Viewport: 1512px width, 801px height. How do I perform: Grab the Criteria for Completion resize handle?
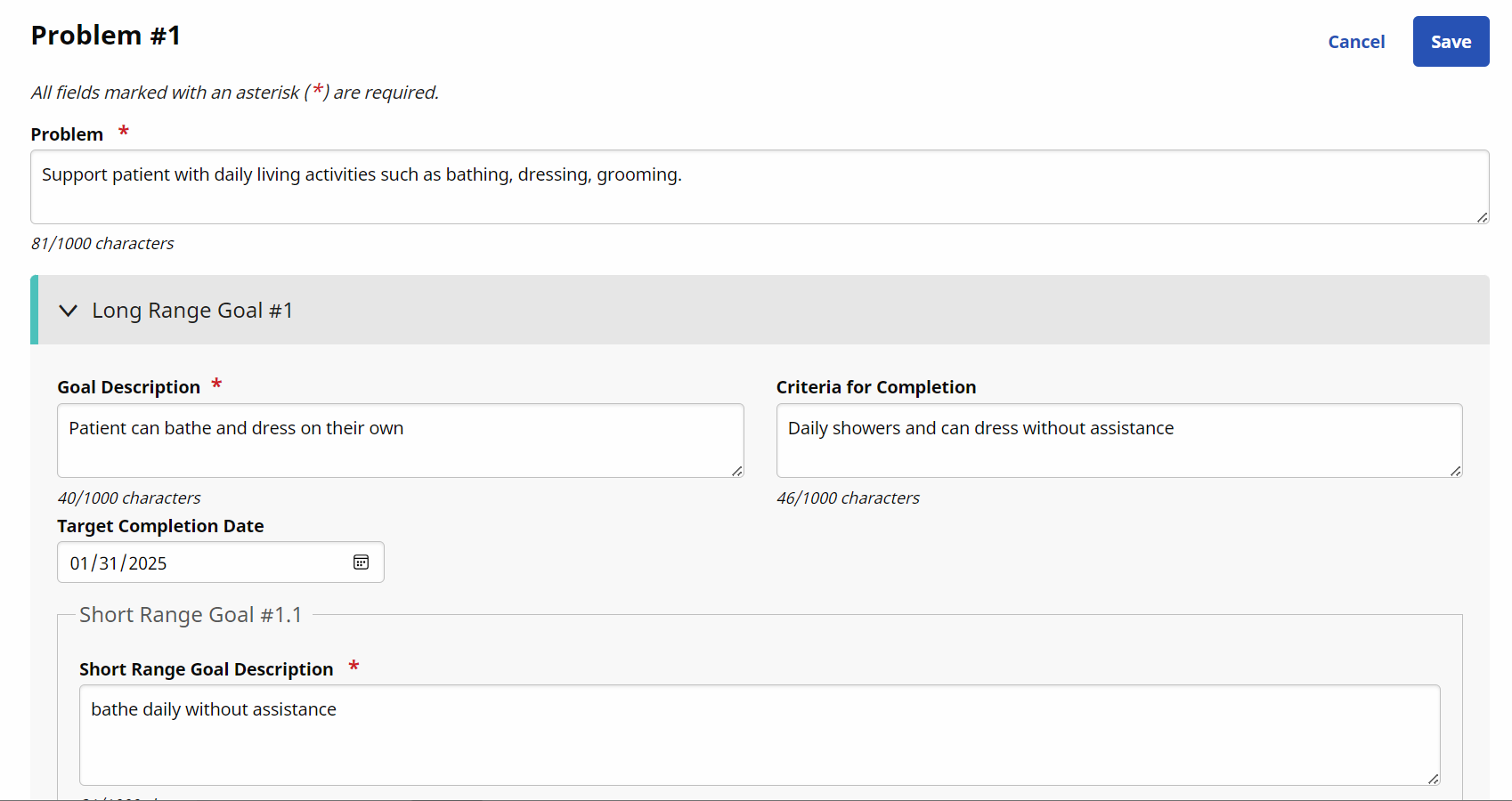click(x=1455, y=471)
